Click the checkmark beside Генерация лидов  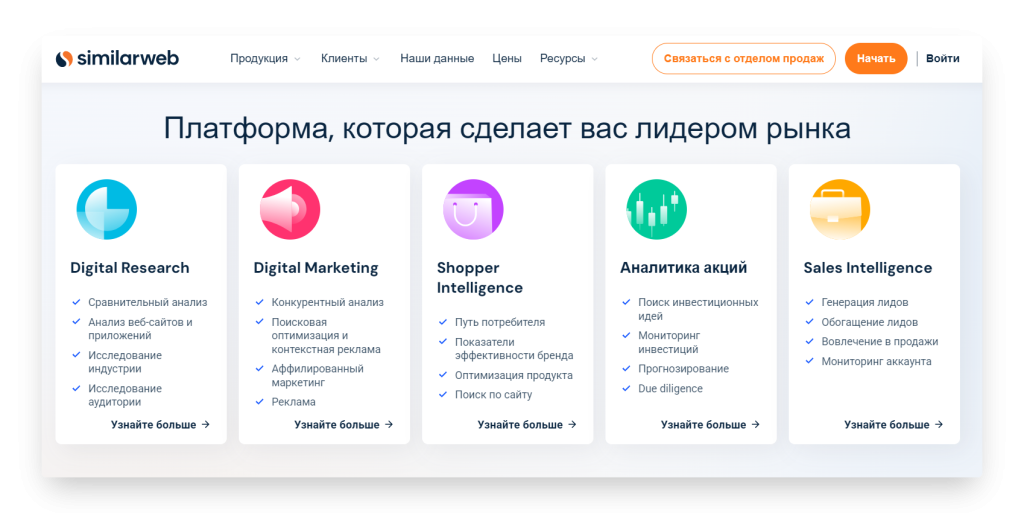tap(810, 302)
